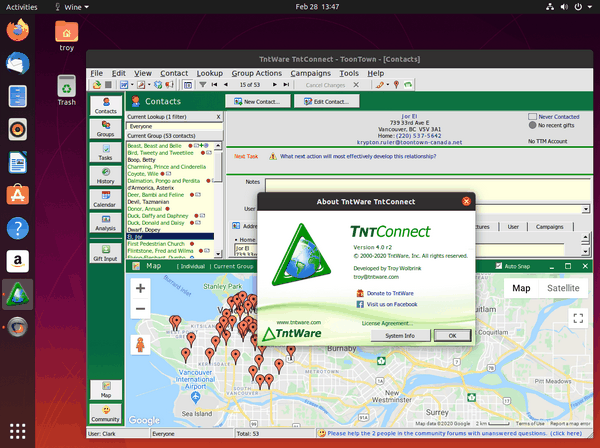Screen dimensions: 600x448
Task: Click the Map sidebar button
Action: coord(106,390)
